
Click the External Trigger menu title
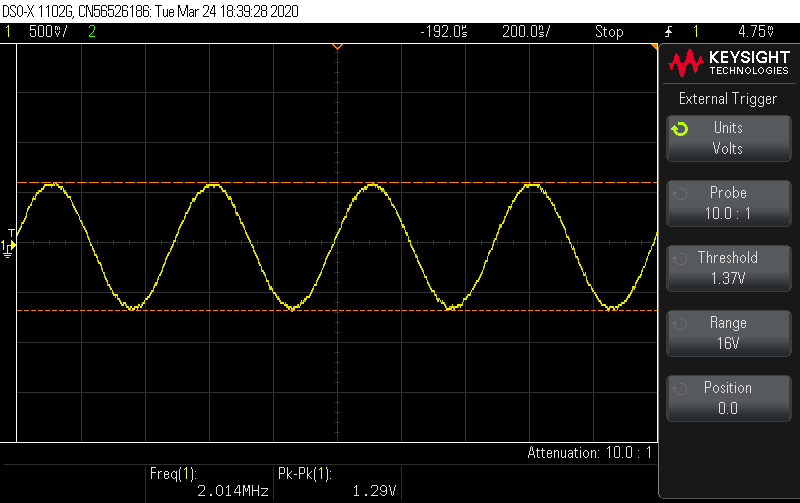(x=728, y=98)
